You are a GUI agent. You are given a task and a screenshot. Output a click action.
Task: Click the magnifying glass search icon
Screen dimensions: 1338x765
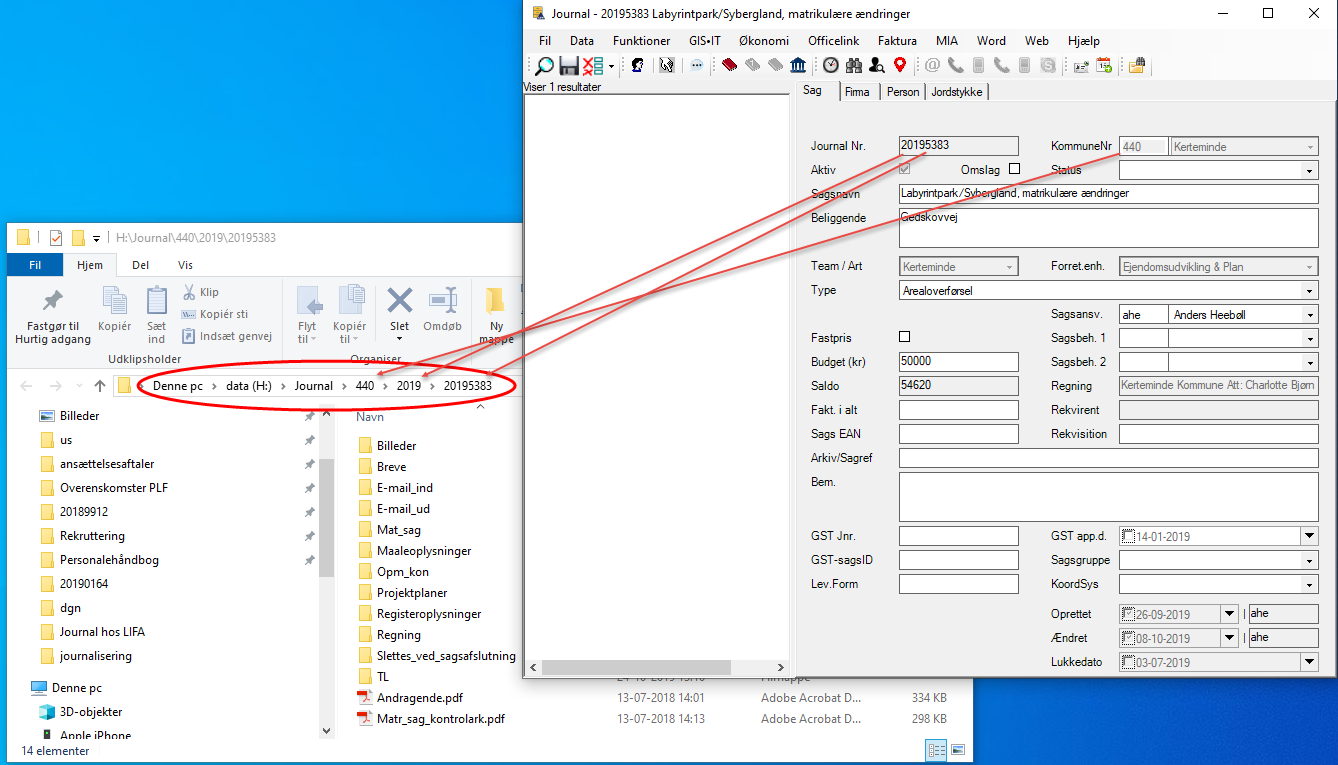[x=544, y=66]
